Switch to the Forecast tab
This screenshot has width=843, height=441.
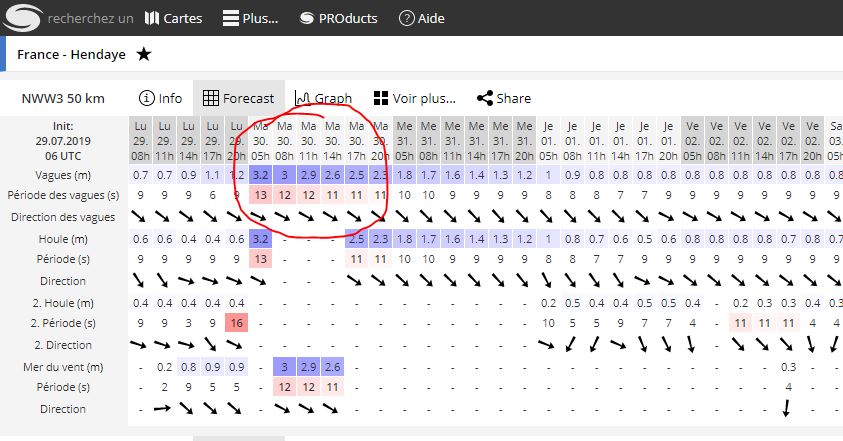pos(237,98)
